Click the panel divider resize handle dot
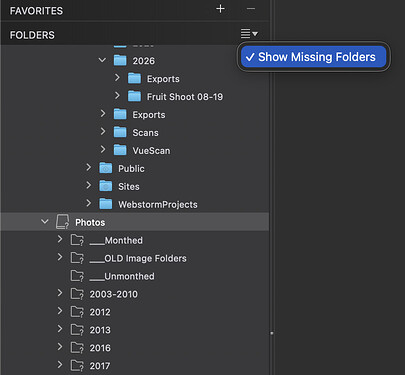The image size is (405, 375). point(272,333)
